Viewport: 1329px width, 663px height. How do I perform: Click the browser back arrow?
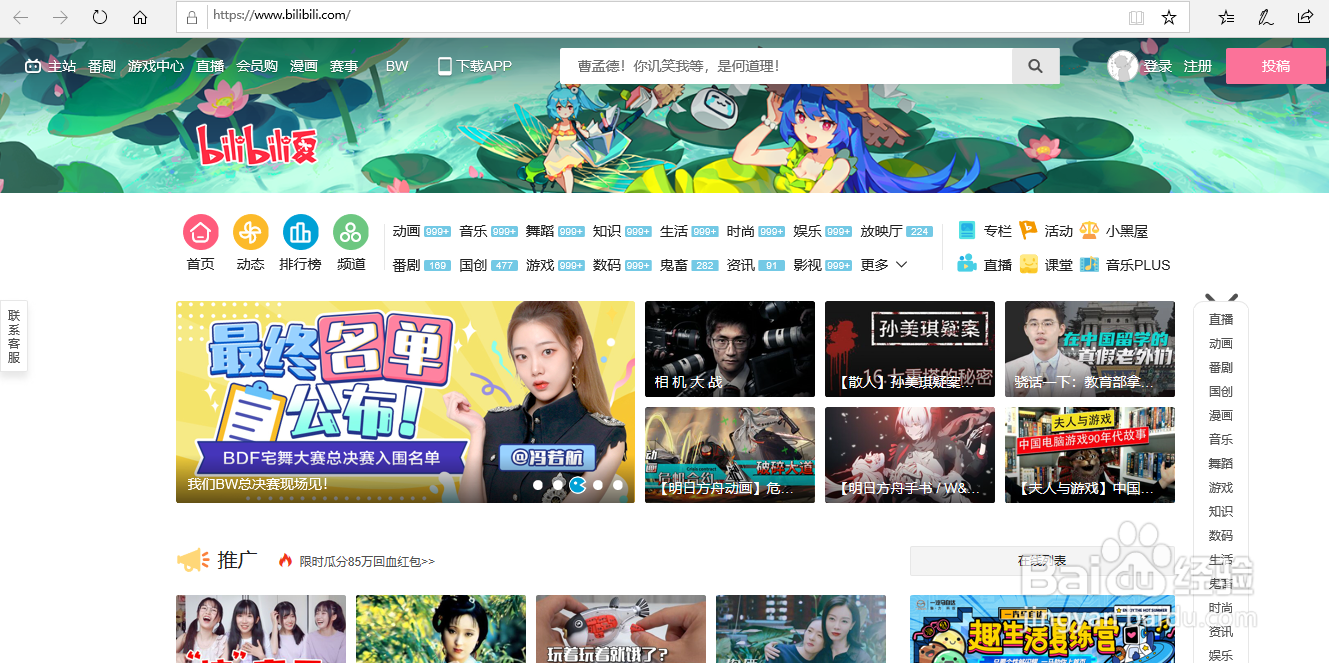20,17
